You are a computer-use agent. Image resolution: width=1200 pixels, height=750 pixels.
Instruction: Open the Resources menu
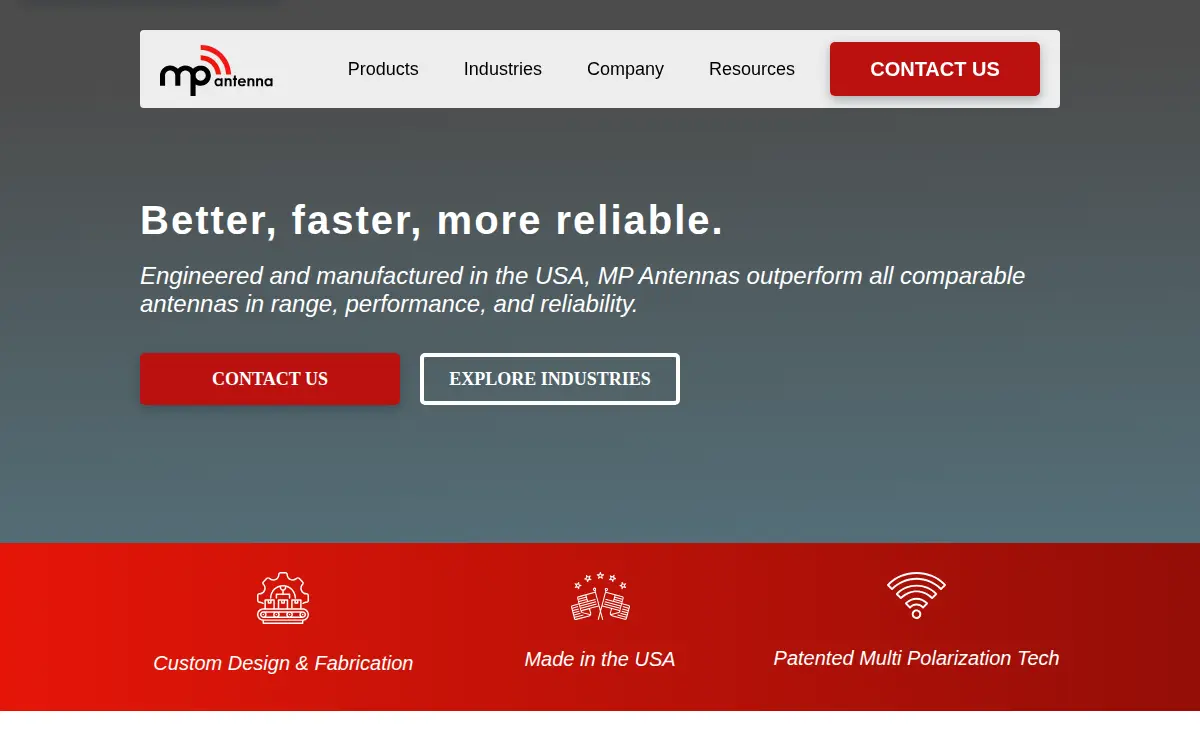752,69
